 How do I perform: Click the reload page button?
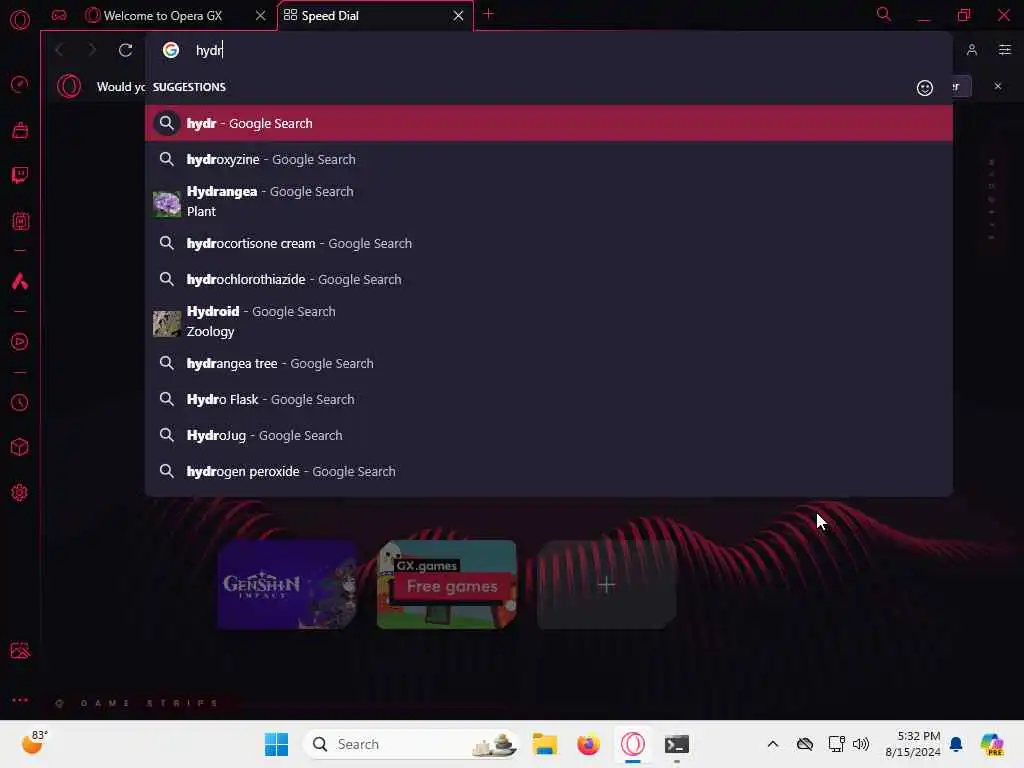click(125, 50)
